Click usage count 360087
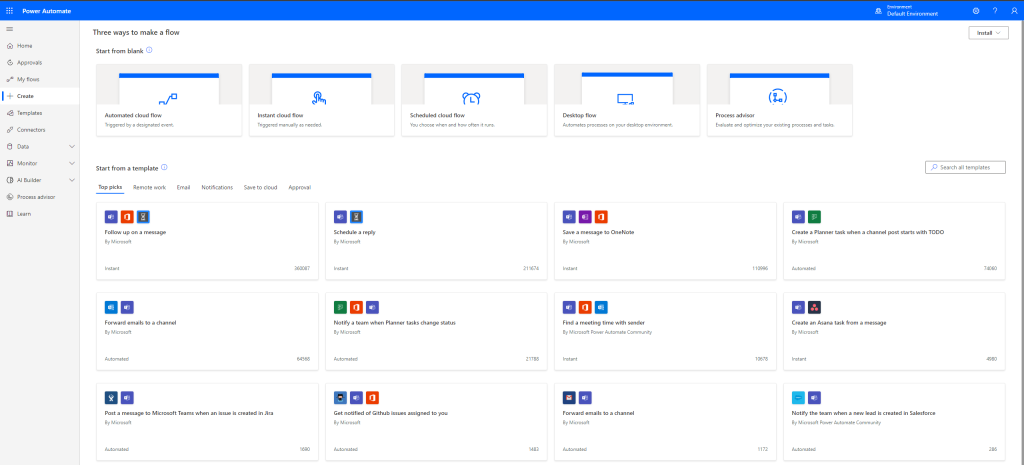The image size is (1024, 465). 302,268
